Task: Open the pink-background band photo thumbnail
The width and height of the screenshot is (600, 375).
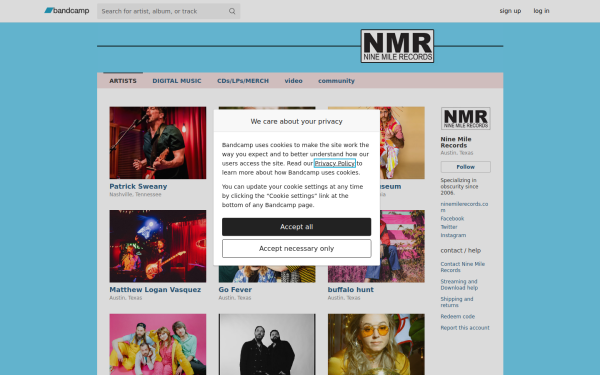Action: pos(158,344)
